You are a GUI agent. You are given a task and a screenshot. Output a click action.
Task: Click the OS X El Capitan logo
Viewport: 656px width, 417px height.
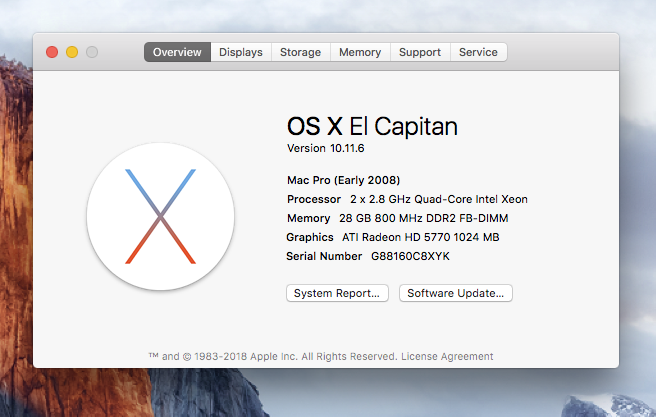tap(161, 216)
